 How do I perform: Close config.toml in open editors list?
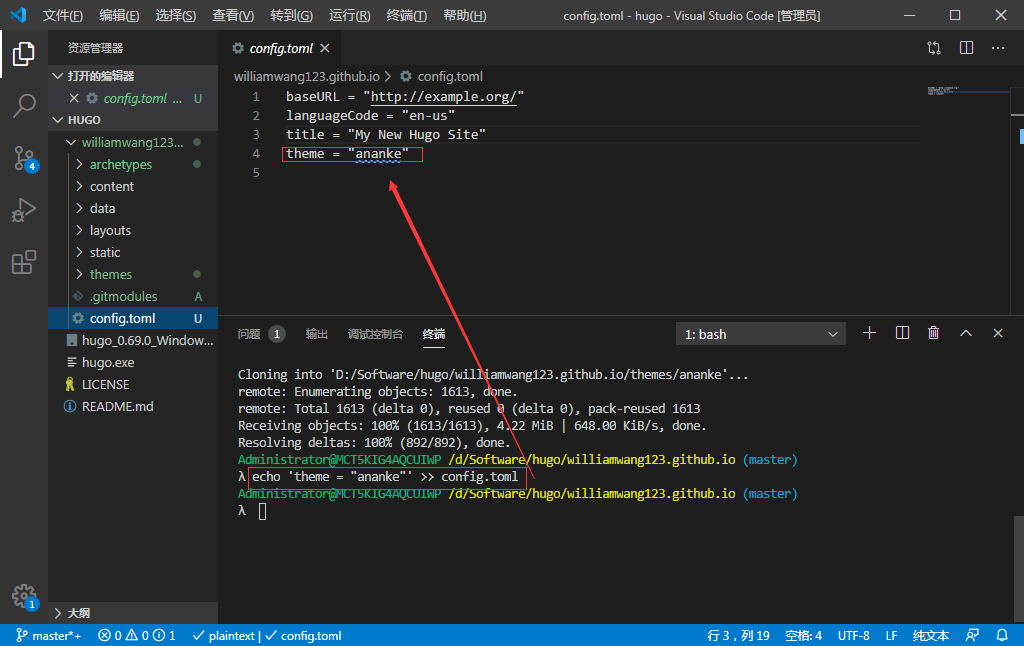74,98
